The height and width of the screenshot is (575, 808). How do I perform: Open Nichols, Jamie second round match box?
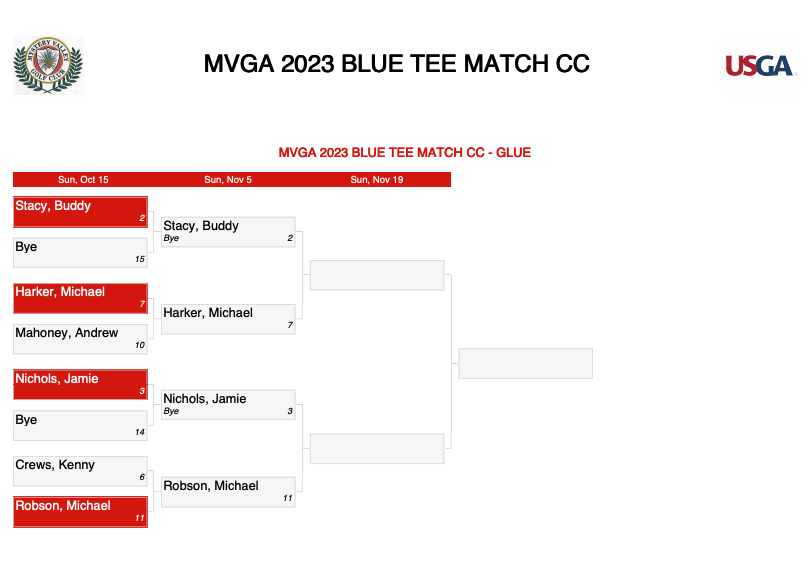coord(228,404)
